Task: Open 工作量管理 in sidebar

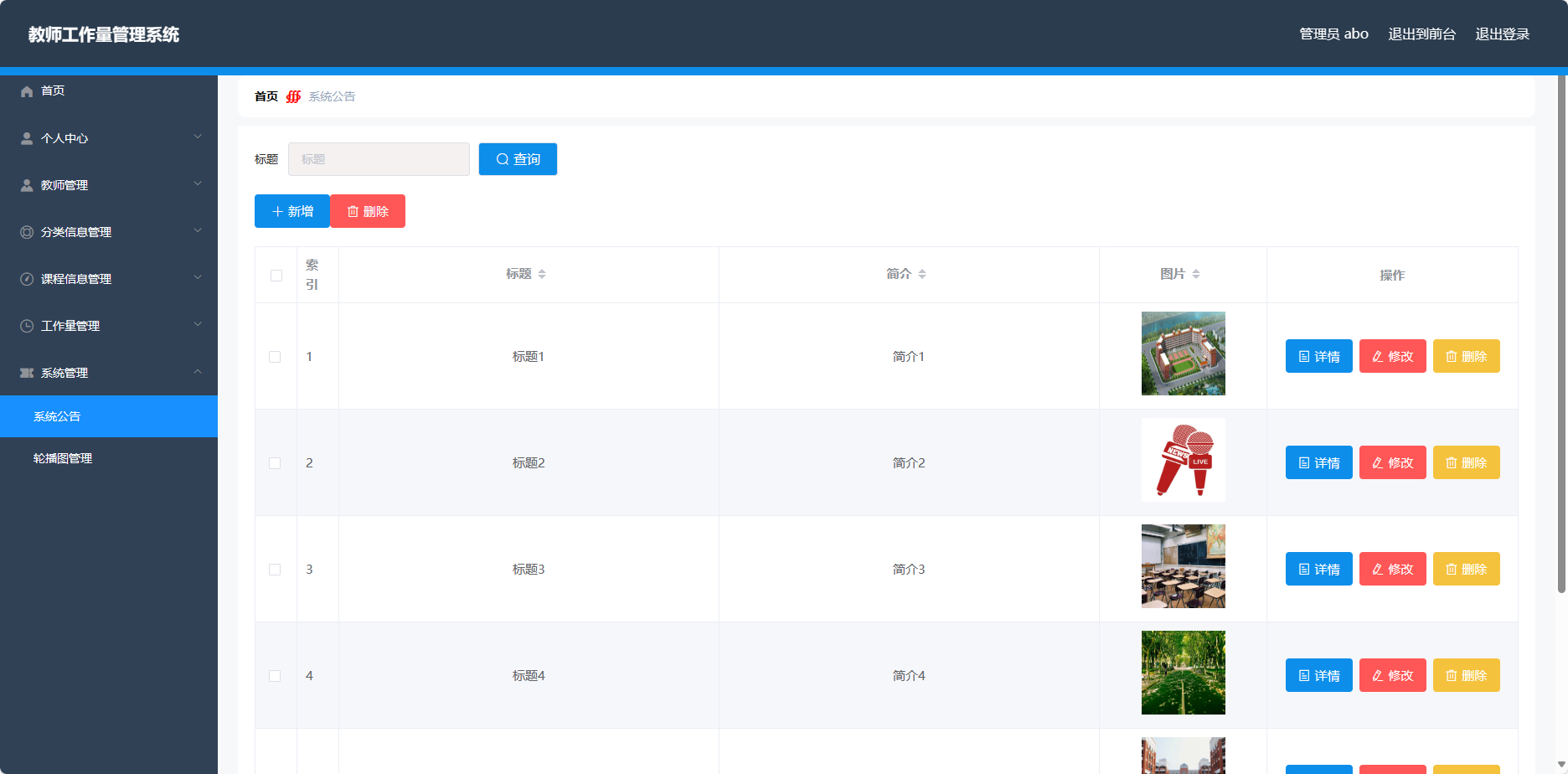Action: [109, 326]
